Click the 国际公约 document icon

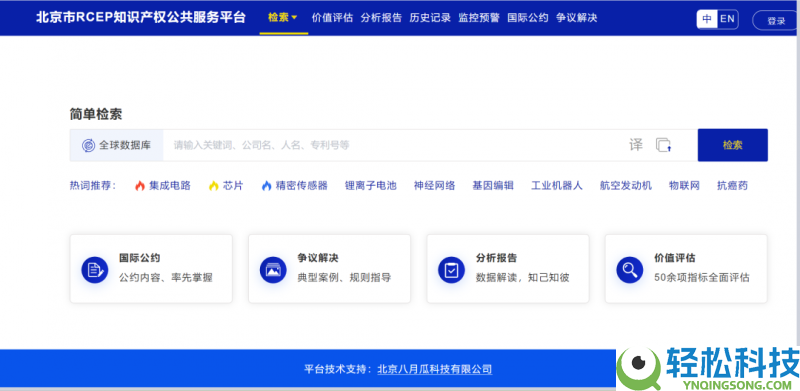pyautogui.click(x=95, y=270)
